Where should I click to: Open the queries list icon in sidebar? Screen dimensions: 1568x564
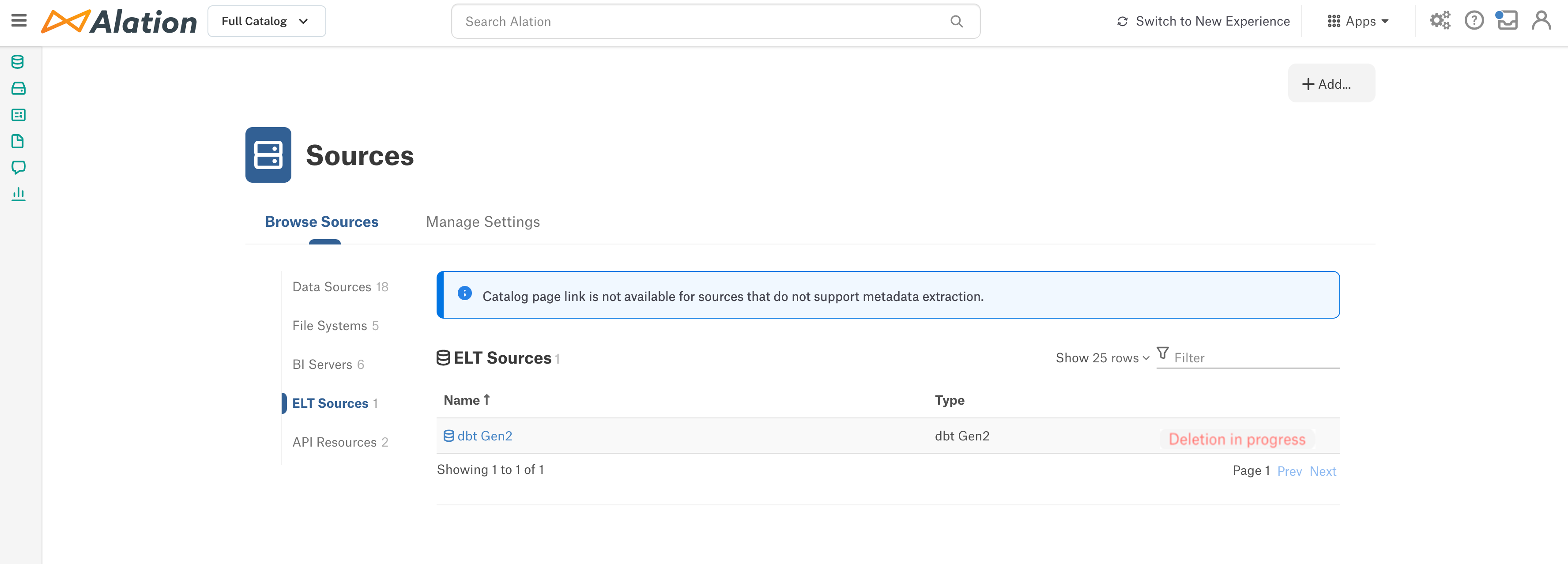coord(18,114)
